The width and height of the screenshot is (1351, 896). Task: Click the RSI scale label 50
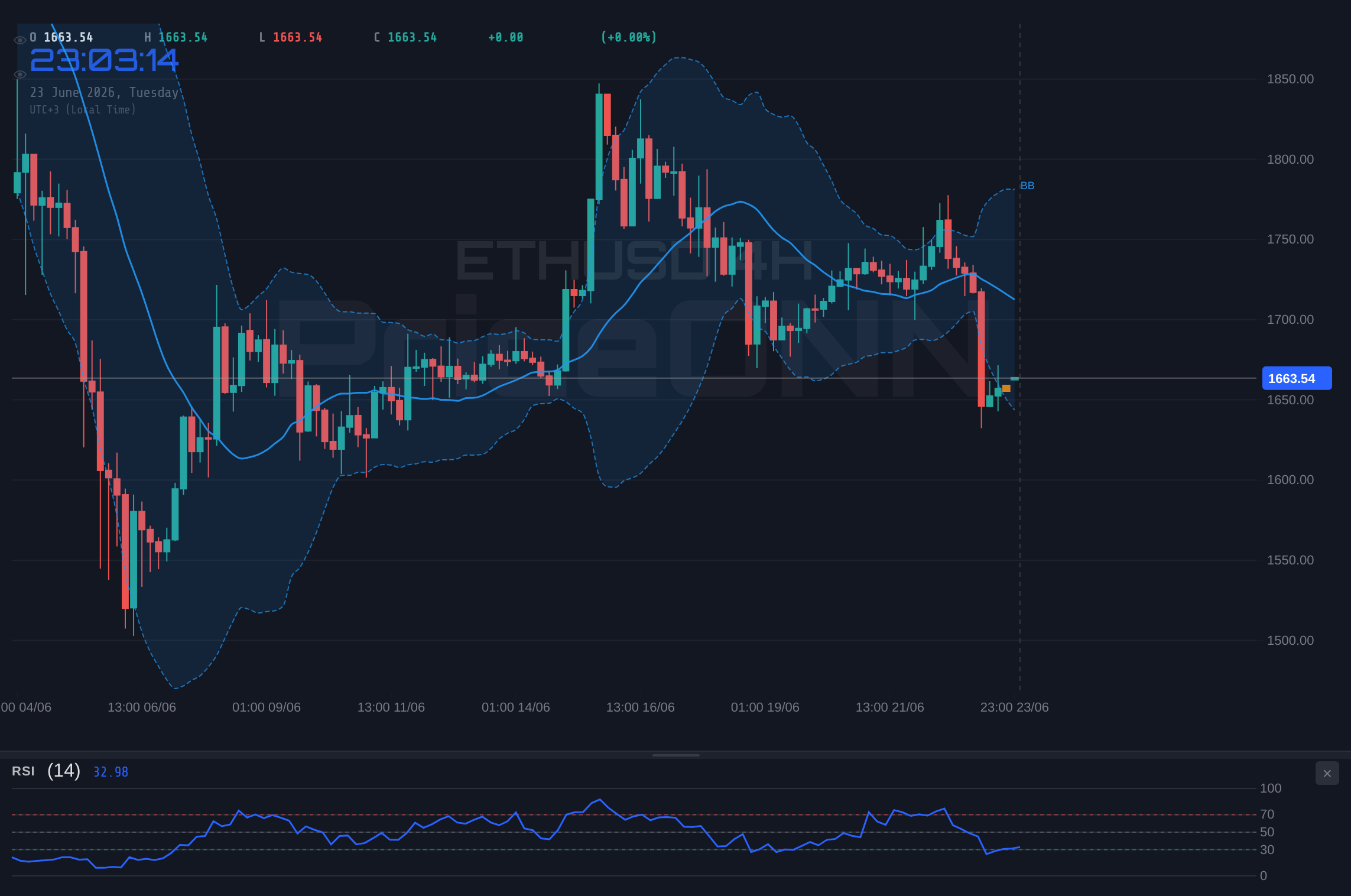coord(1267,832)
